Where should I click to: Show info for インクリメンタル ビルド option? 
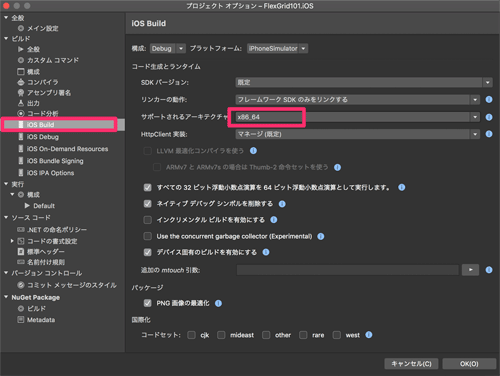click(274, 220)
